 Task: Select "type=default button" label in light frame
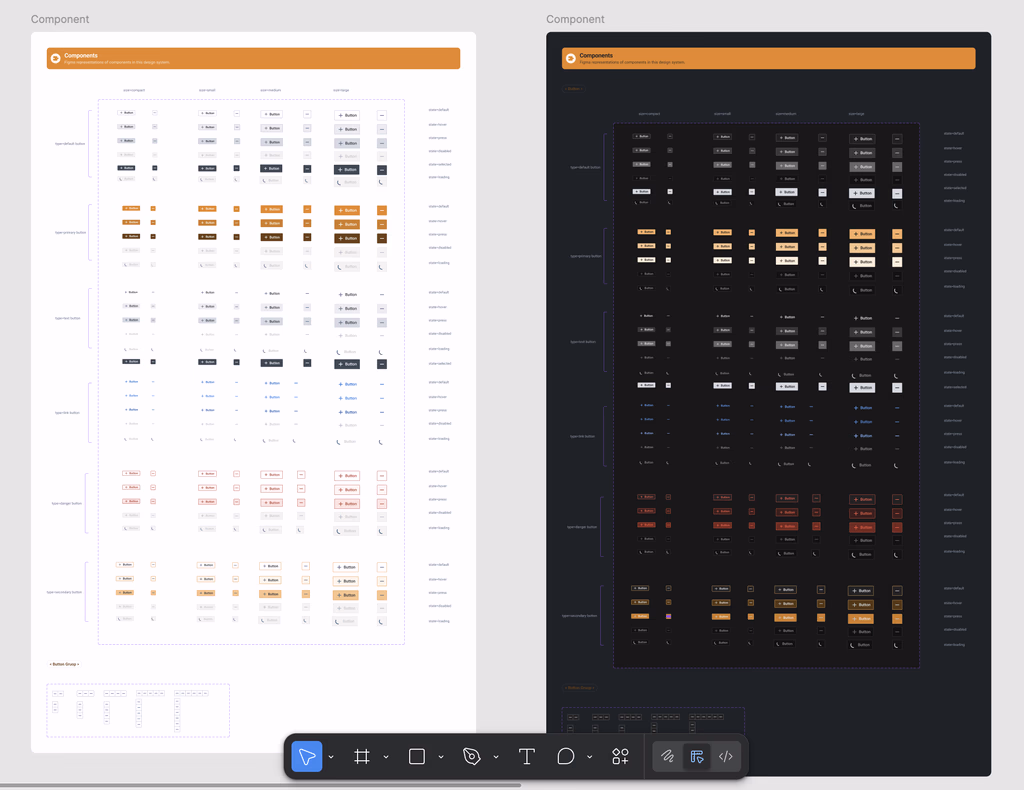[70, 144]
